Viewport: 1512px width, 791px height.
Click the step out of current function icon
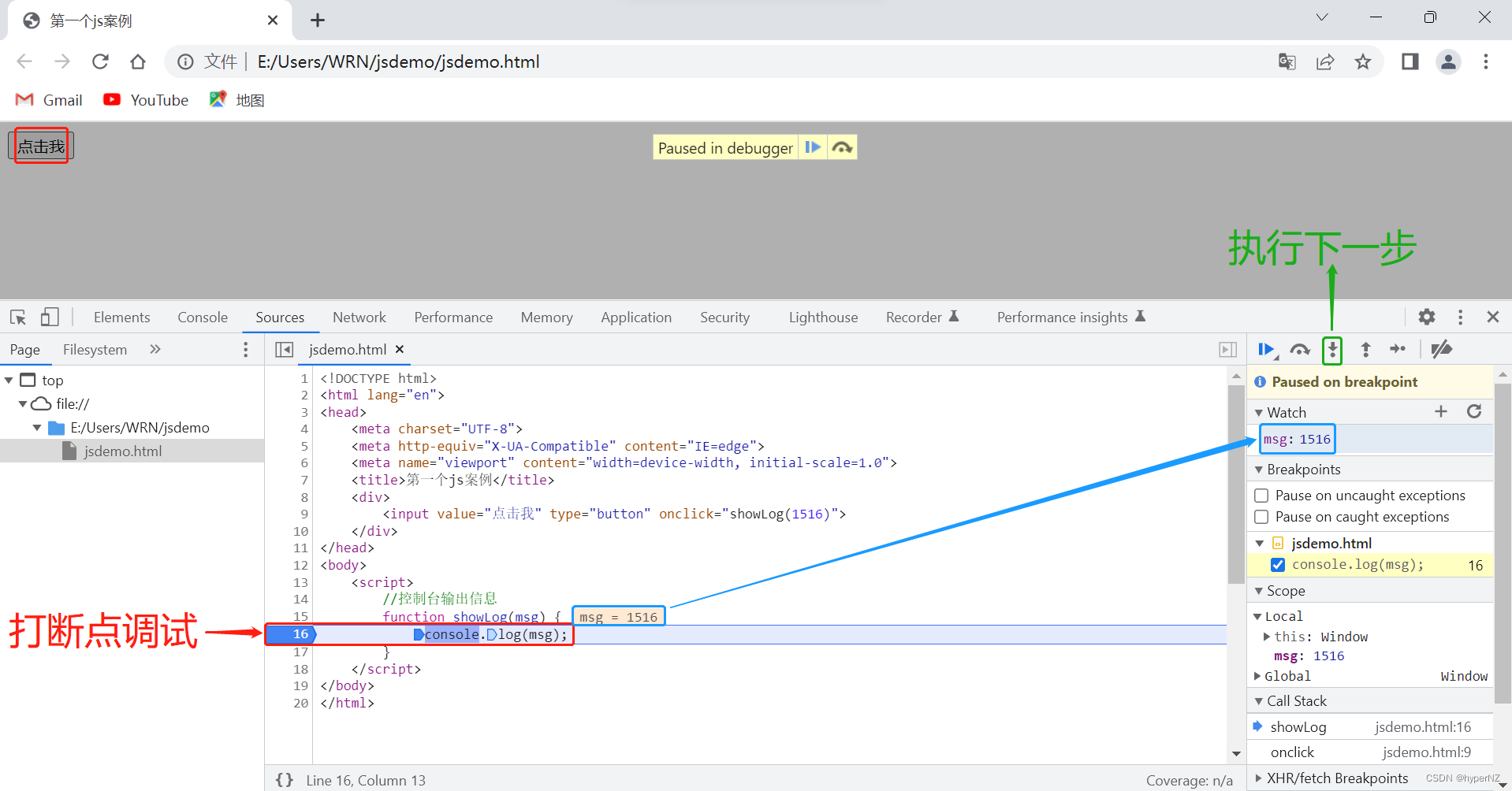(1365, 349)
